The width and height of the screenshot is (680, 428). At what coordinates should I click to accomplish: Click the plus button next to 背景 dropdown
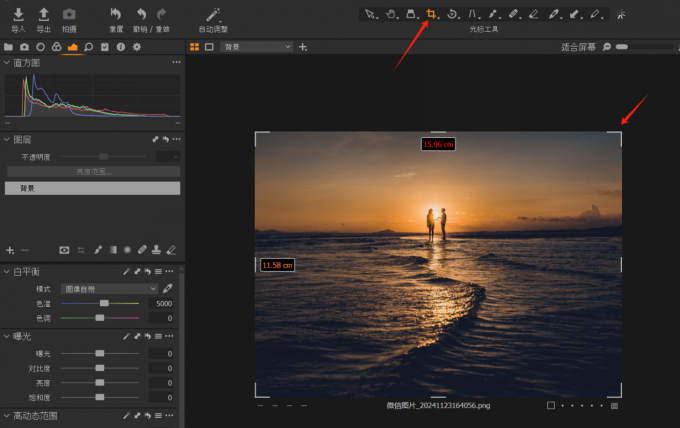(303, 47)
